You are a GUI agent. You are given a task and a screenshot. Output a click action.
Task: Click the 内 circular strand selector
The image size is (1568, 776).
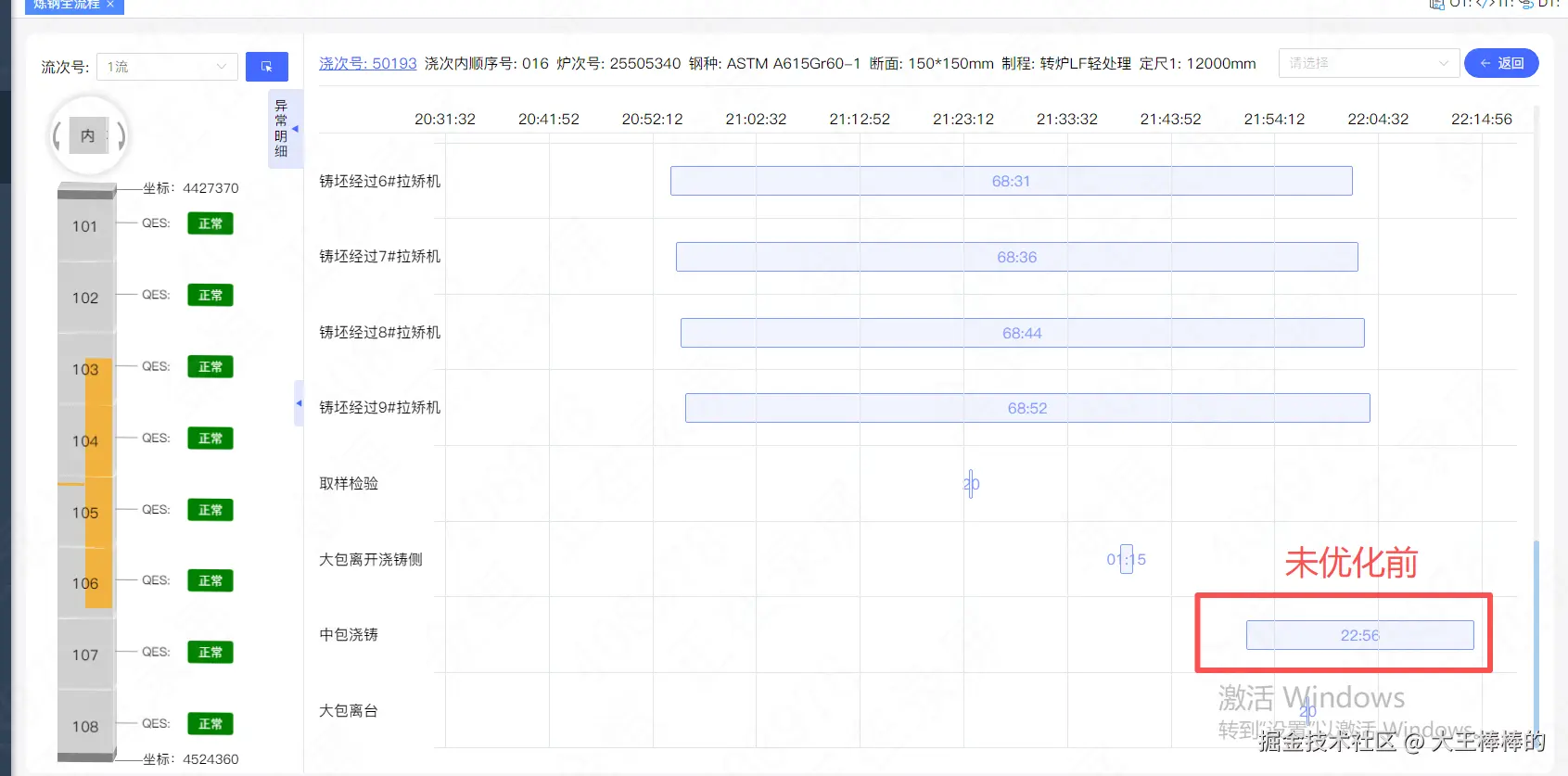click(89, 135)
